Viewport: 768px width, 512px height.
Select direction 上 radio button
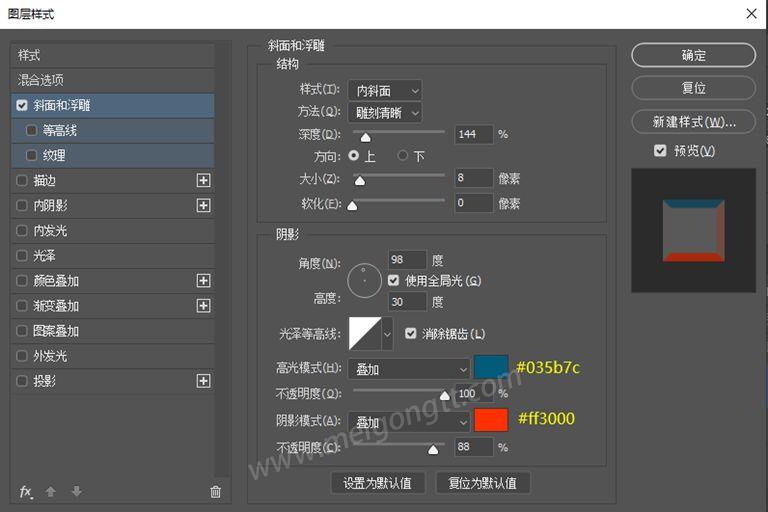tap(354, 156)
